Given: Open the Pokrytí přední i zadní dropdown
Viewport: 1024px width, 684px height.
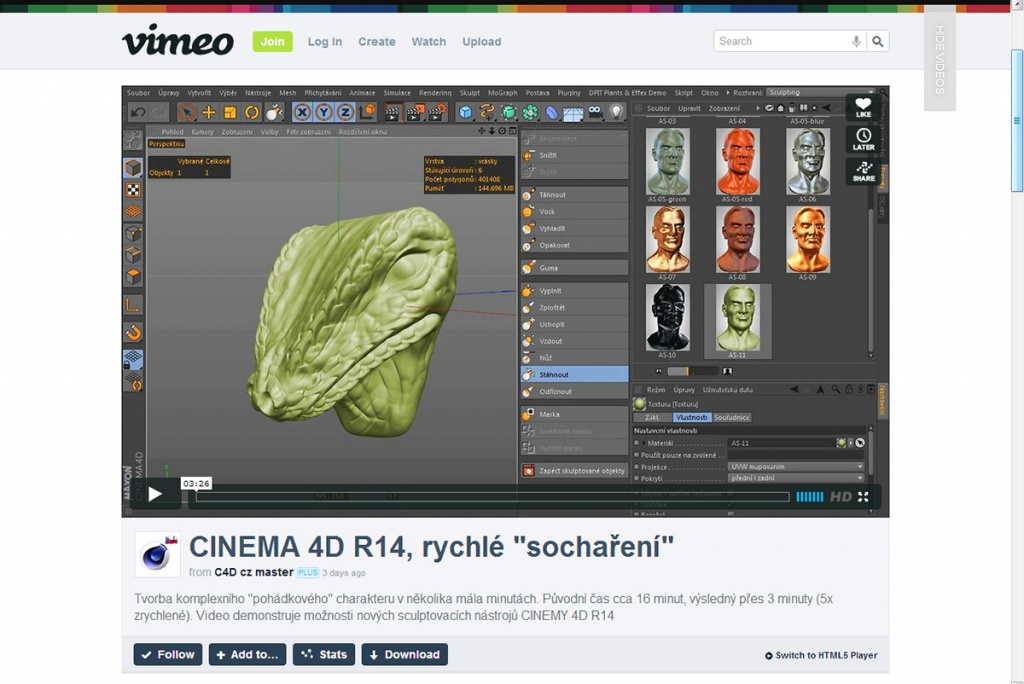Looking at the screenshot, I should [796, 478].
